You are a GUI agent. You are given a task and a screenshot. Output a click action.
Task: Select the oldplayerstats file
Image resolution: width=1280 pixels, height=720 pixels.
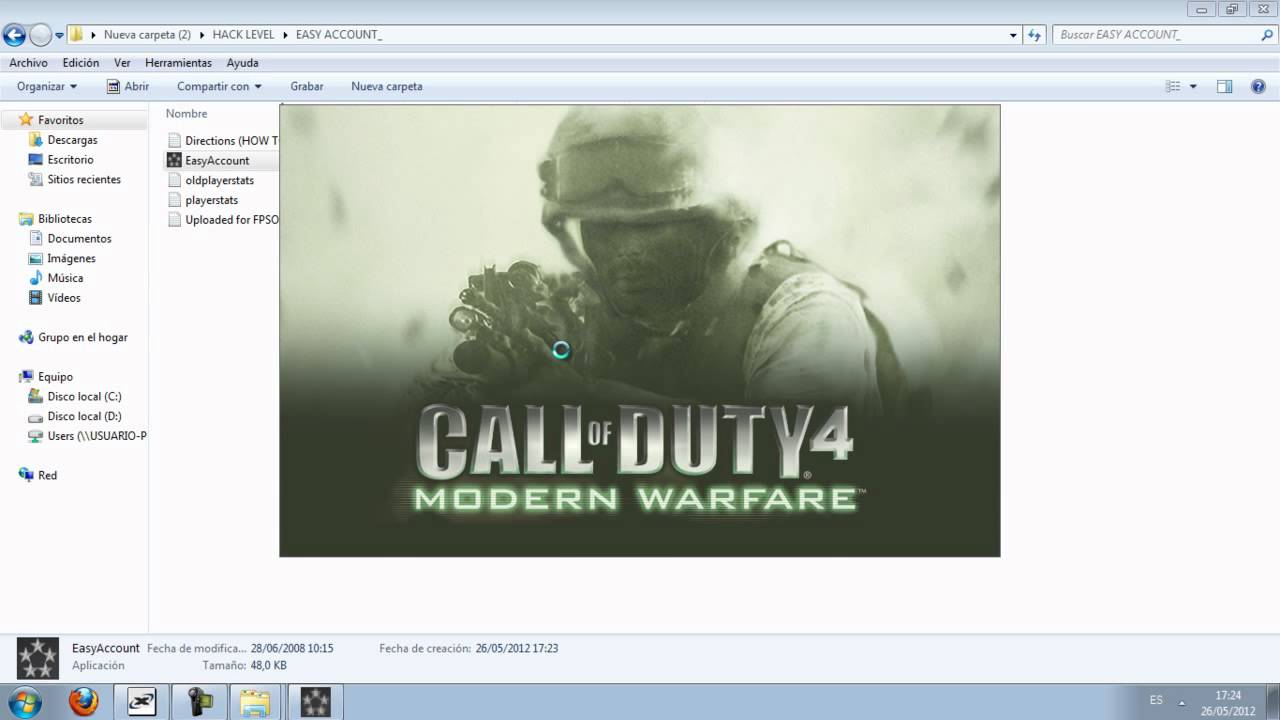click(219, 180)
